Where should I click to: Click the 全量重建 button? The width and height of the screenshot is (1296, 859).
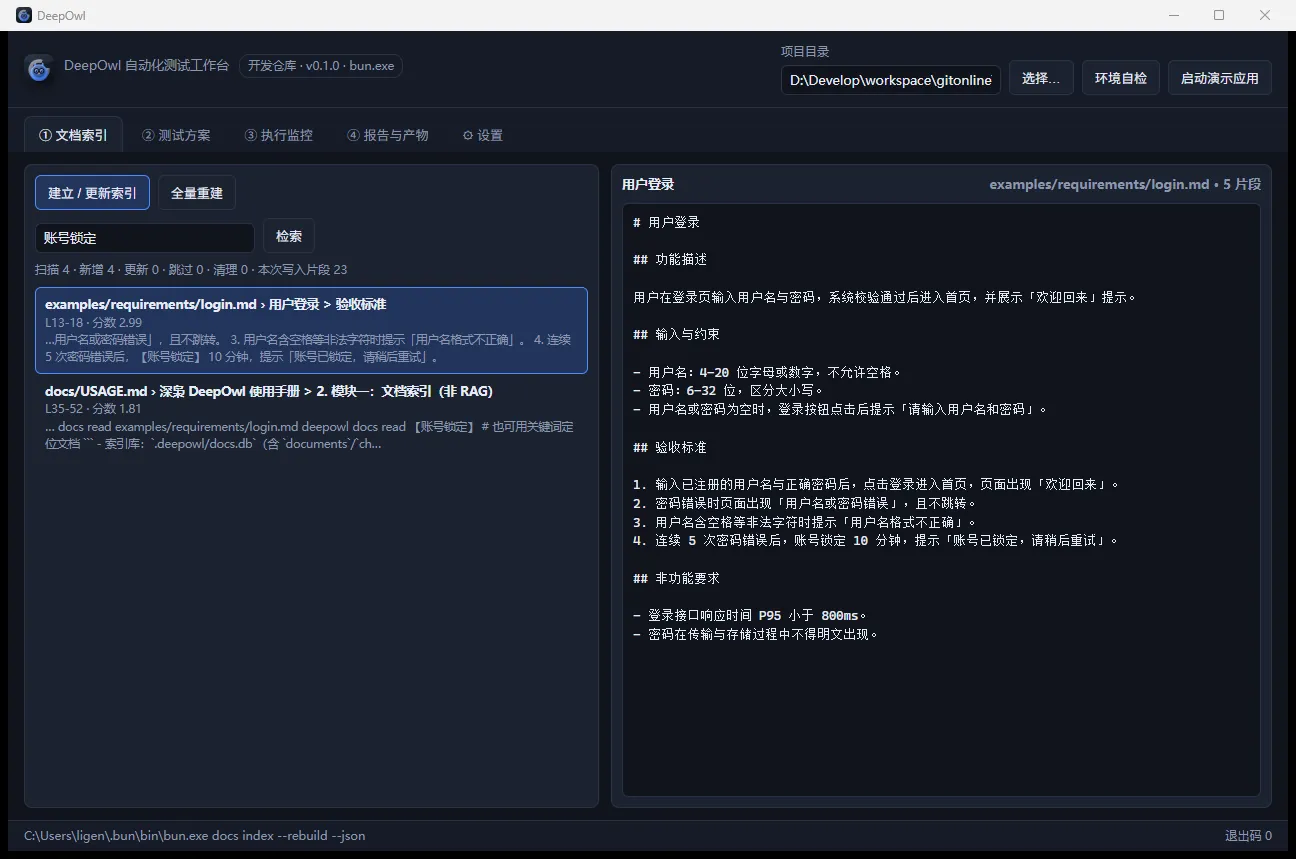click(197, 193)
